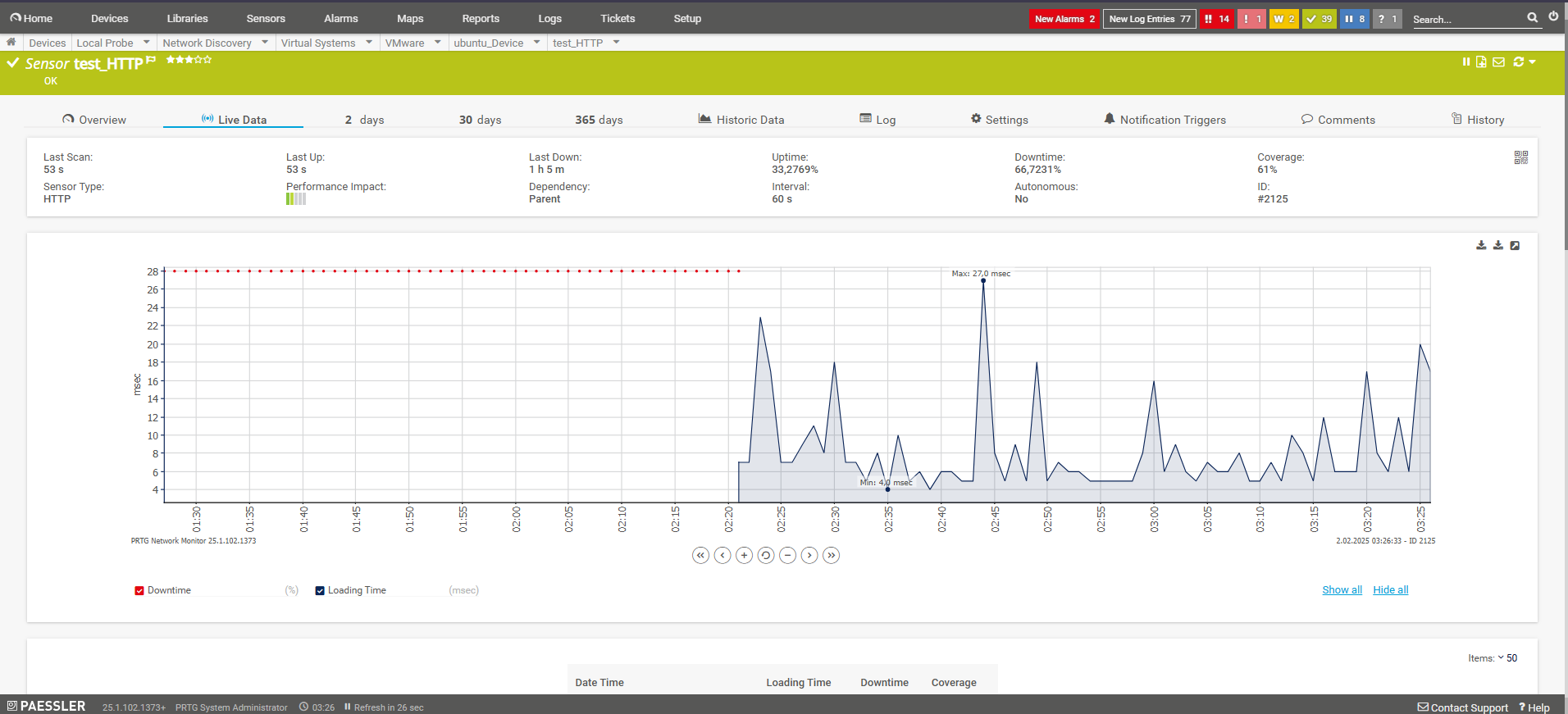Expand the Local Probe breadcrumb dropdown
This screenshot has height=714, width=1568.
147,42
